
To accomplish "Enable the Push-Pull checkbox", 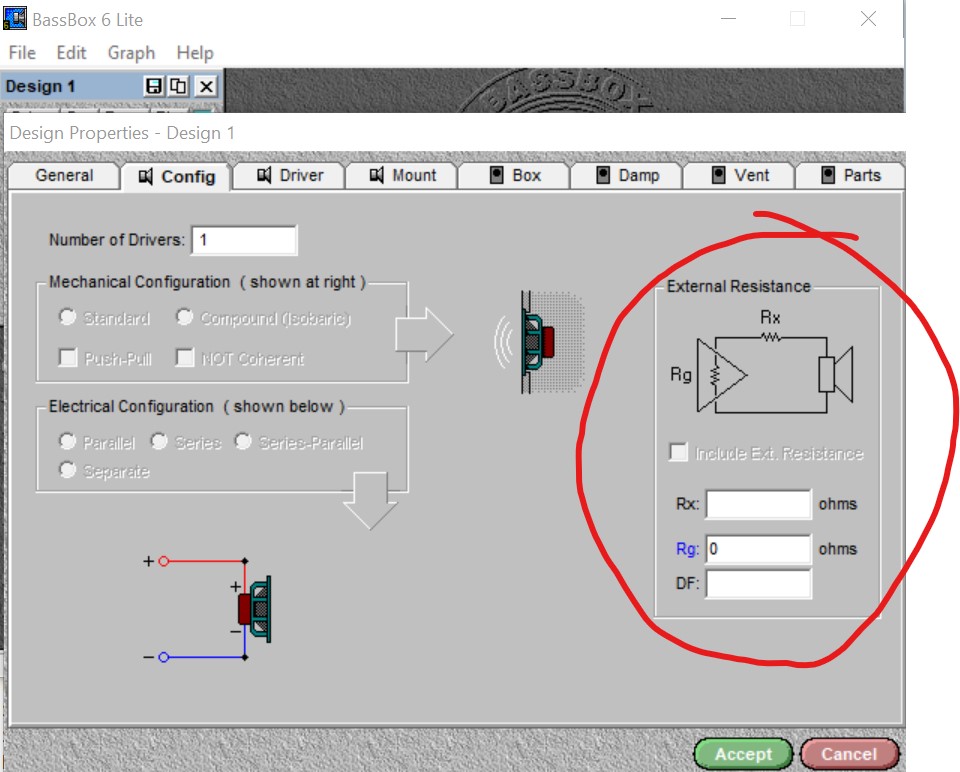I will click(x=67, y=358).
